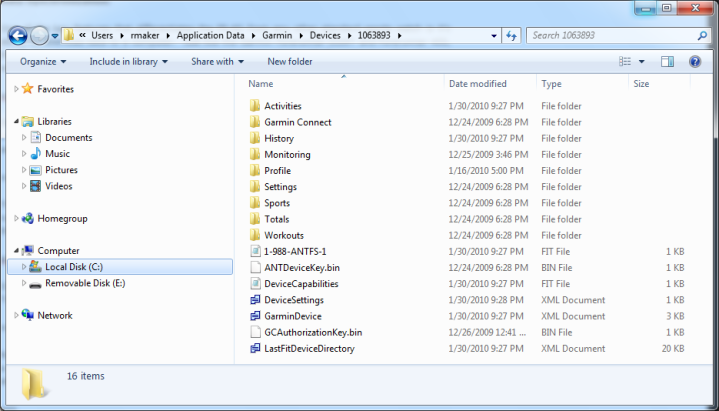
Task: Click the Network icon in navigation pane
Action: (x=28, y=315)
